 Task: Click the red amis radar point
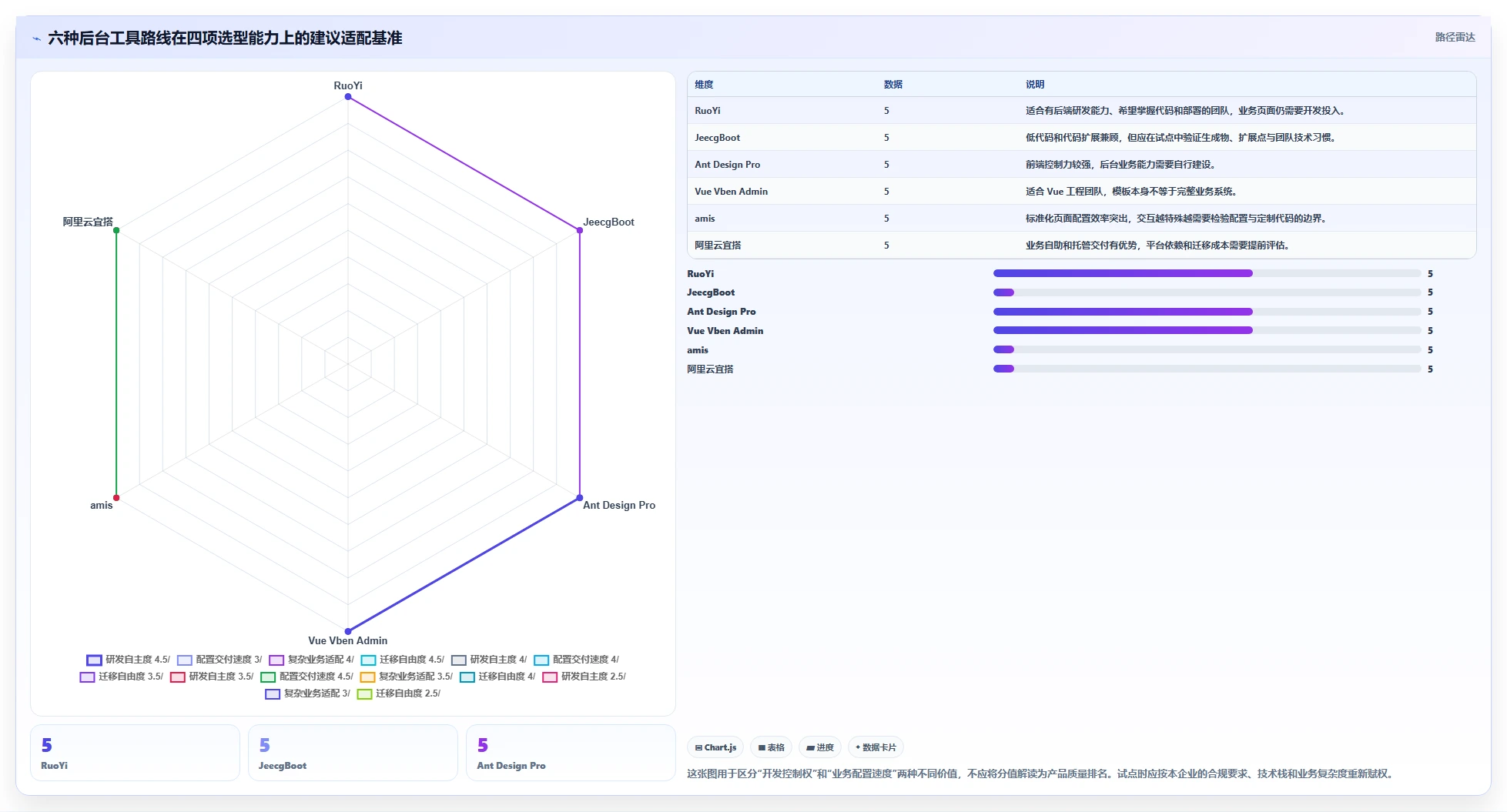point(116,498)
